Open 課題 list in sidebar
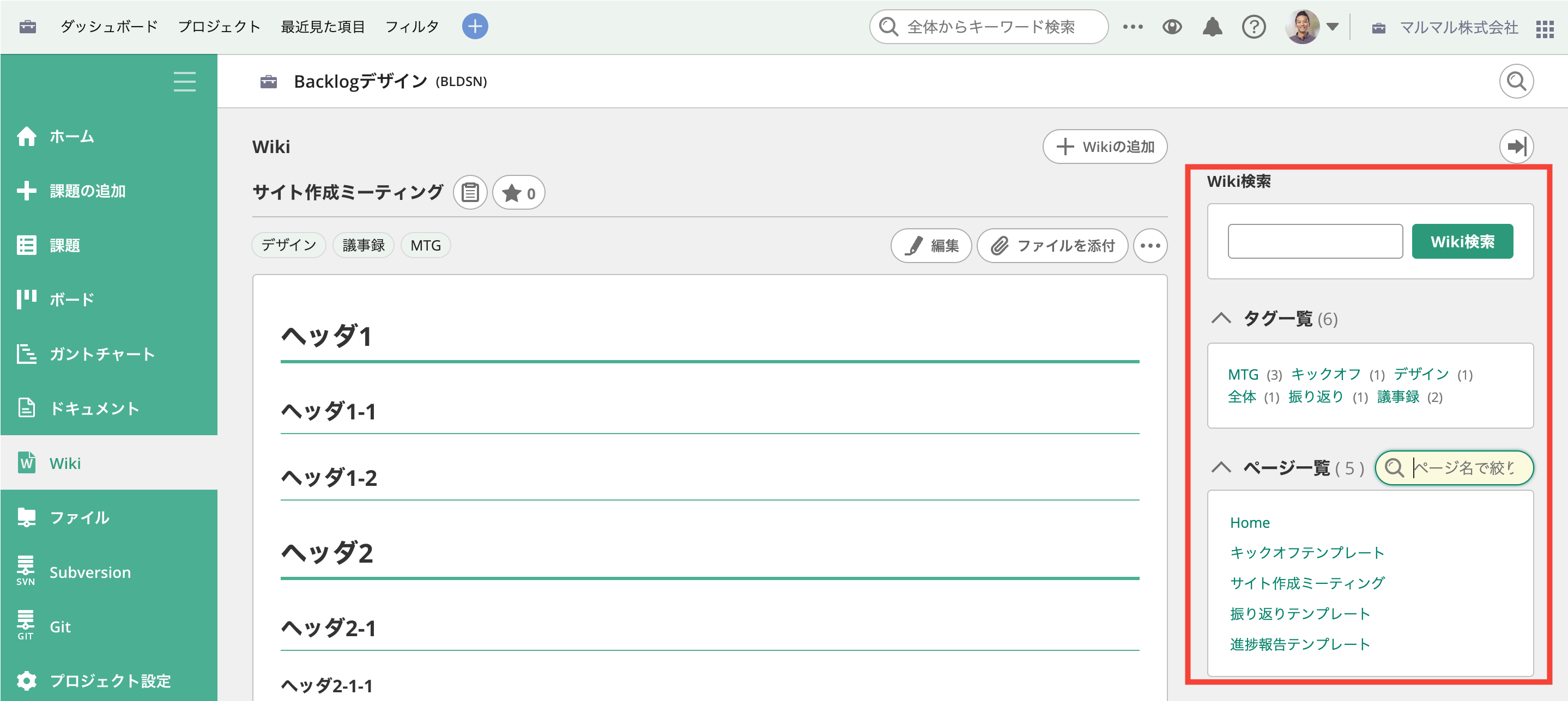The width and height of the screenshot is (1568, 701). (108, 245)
